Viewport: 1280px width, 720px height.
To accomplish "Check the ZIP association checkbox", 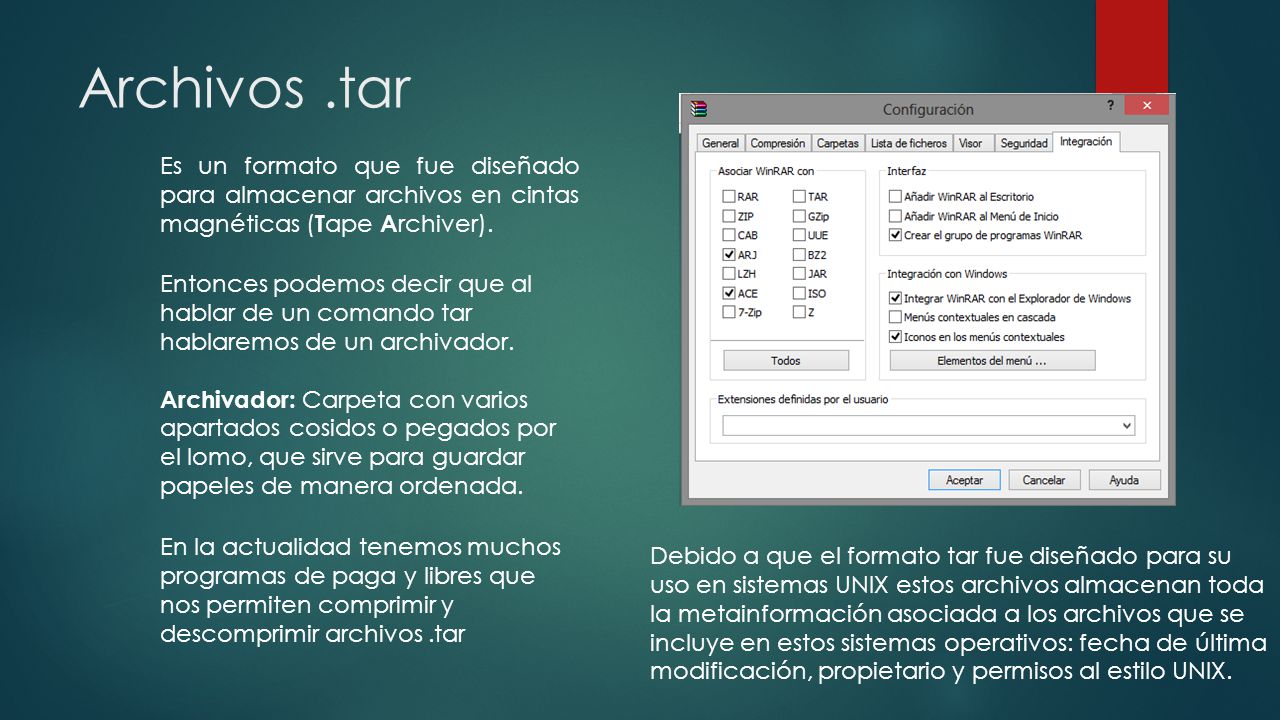I will 729,216.
